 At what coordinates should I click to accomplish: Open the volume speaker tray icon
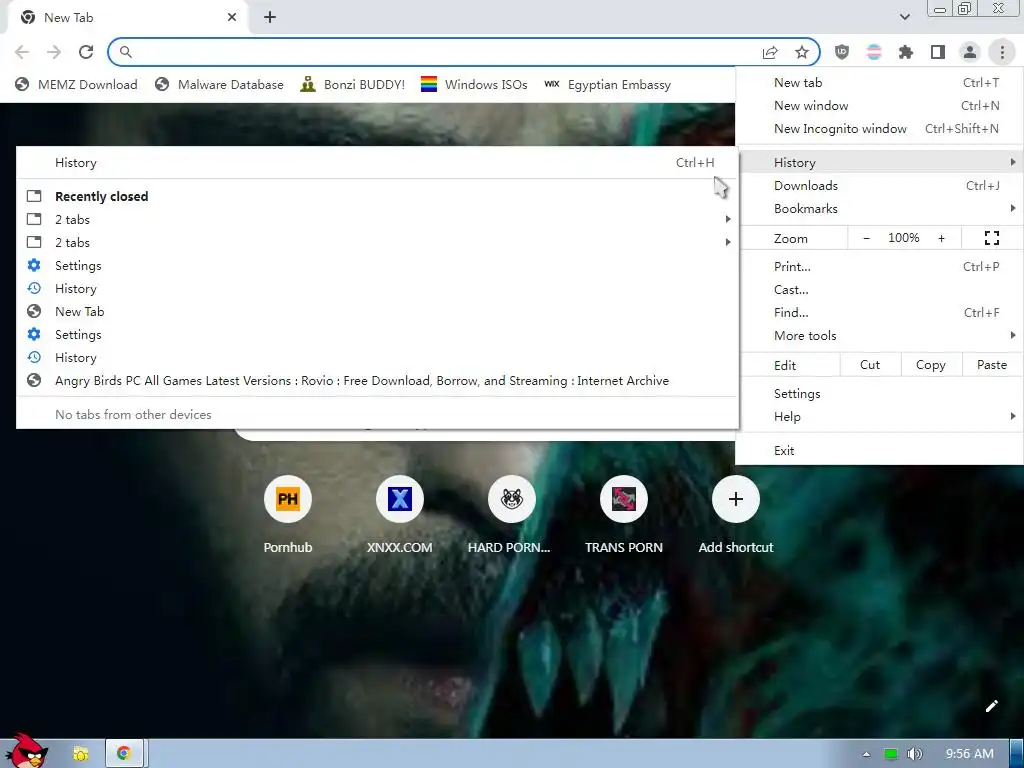(915, 754)
